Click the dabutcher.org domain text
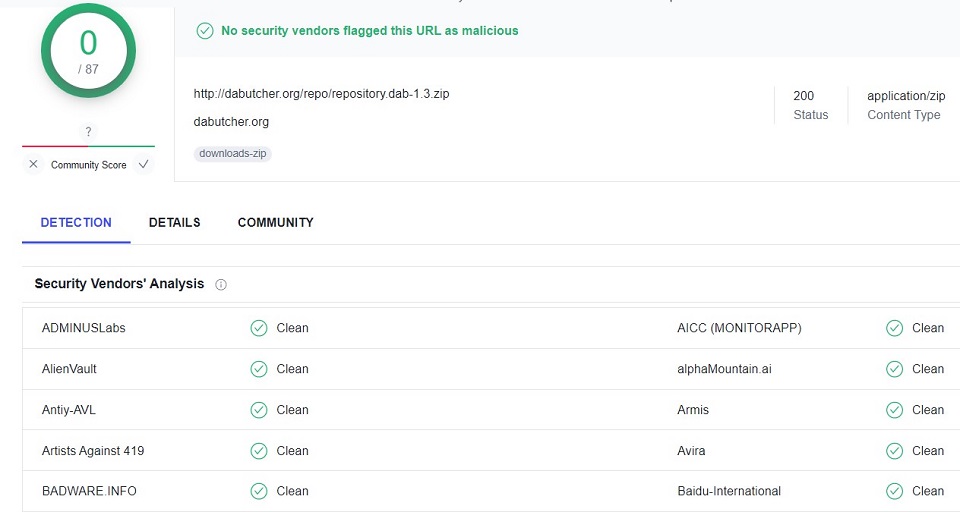 [231, 122]
